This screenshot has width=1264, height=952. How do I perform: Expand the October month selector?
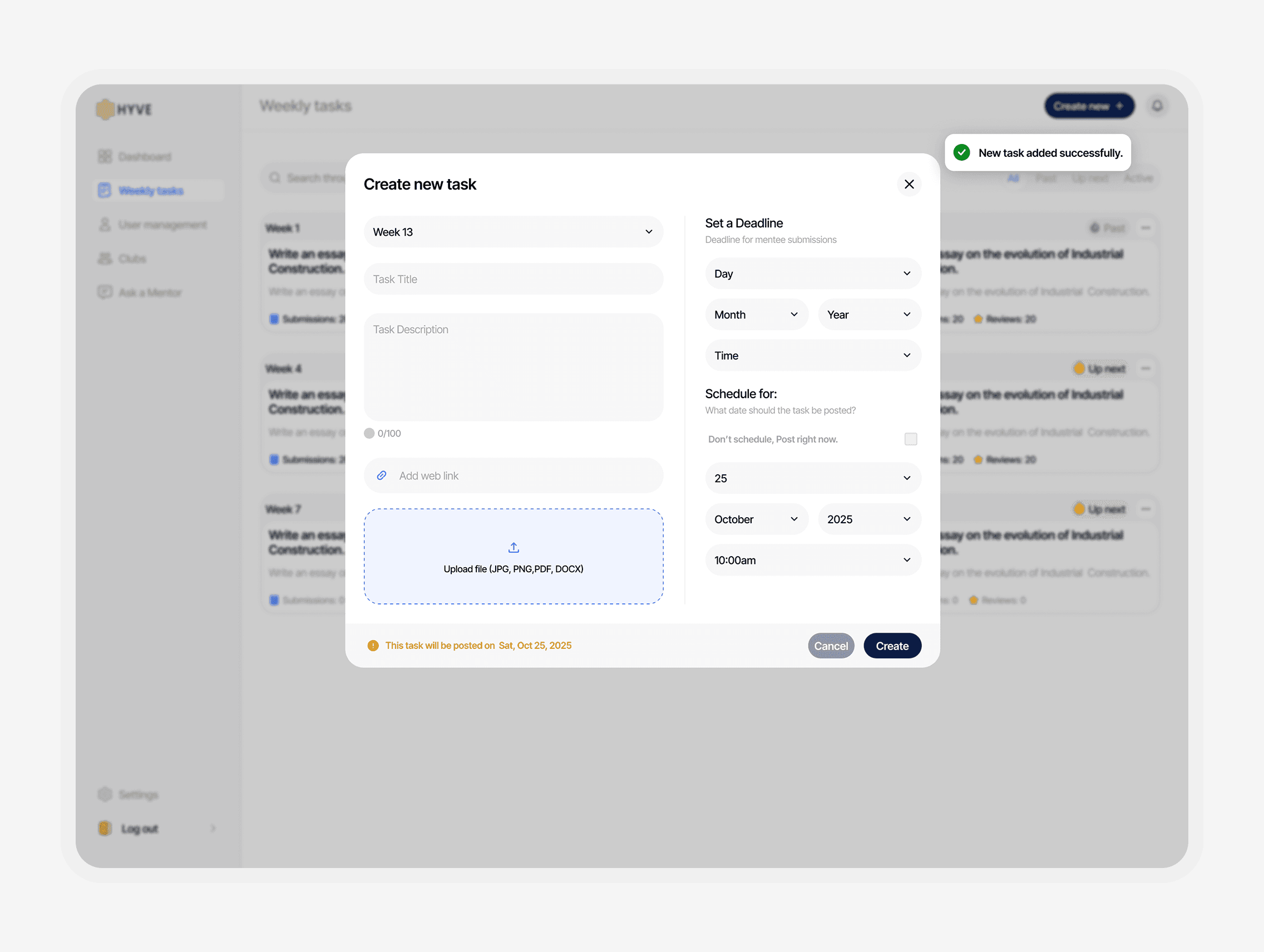point(757,519)
